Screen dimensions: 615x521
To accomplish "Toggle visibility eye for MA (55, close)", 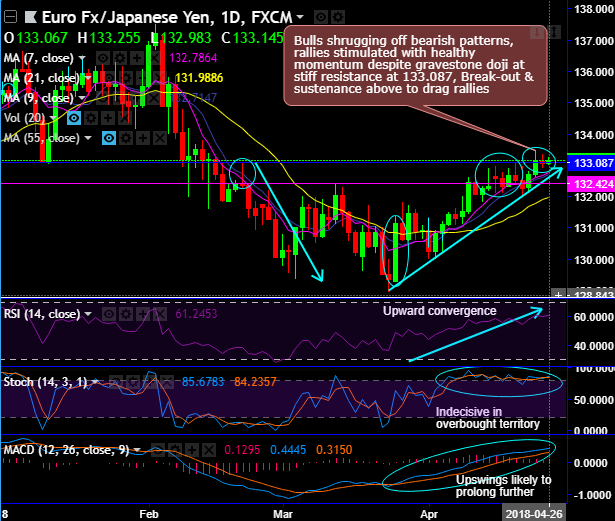I will coord(109,138).
